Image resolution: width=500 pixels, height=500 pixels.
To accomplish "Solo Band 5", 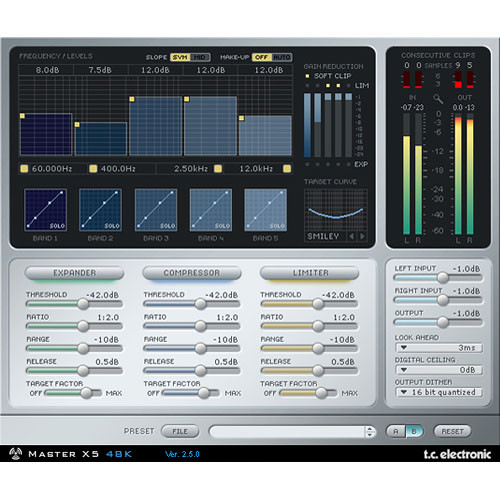I will click(277, 226).
